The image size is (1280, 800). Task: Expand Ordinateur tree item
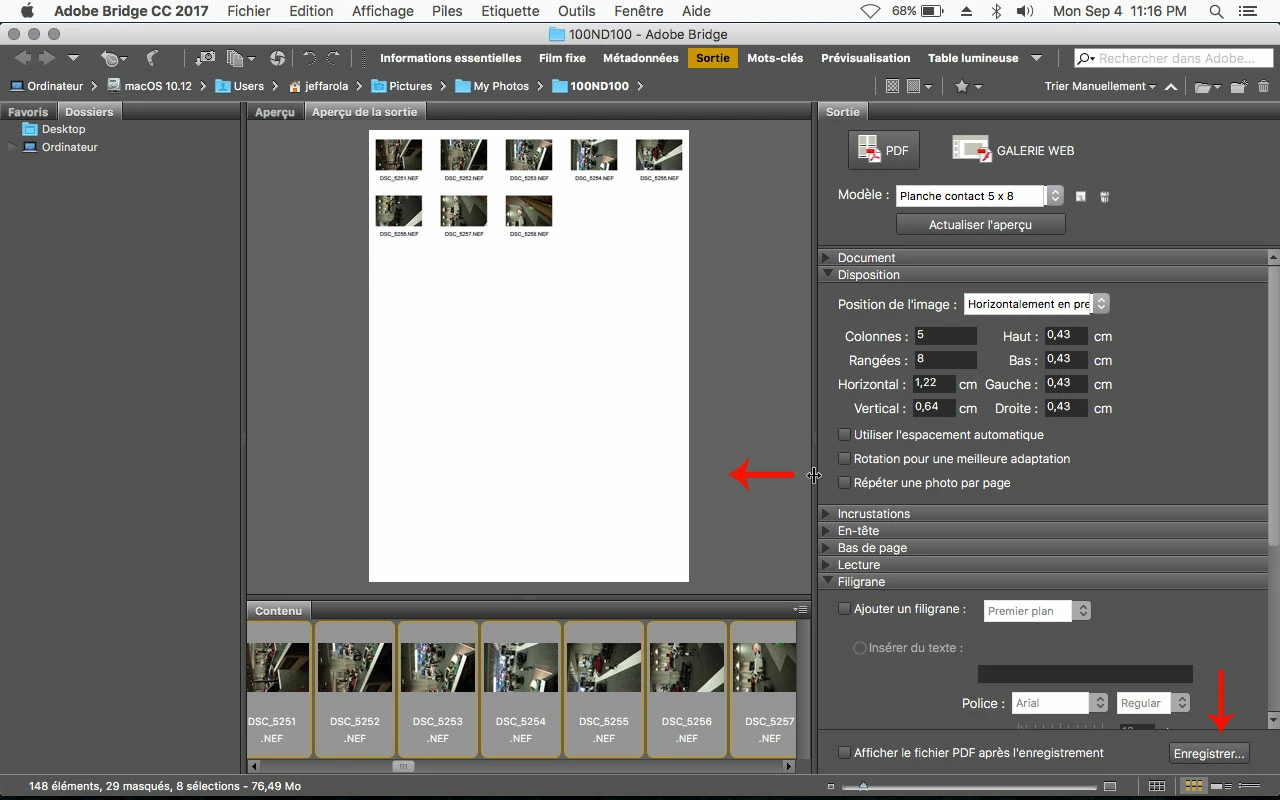pos(12,147)
